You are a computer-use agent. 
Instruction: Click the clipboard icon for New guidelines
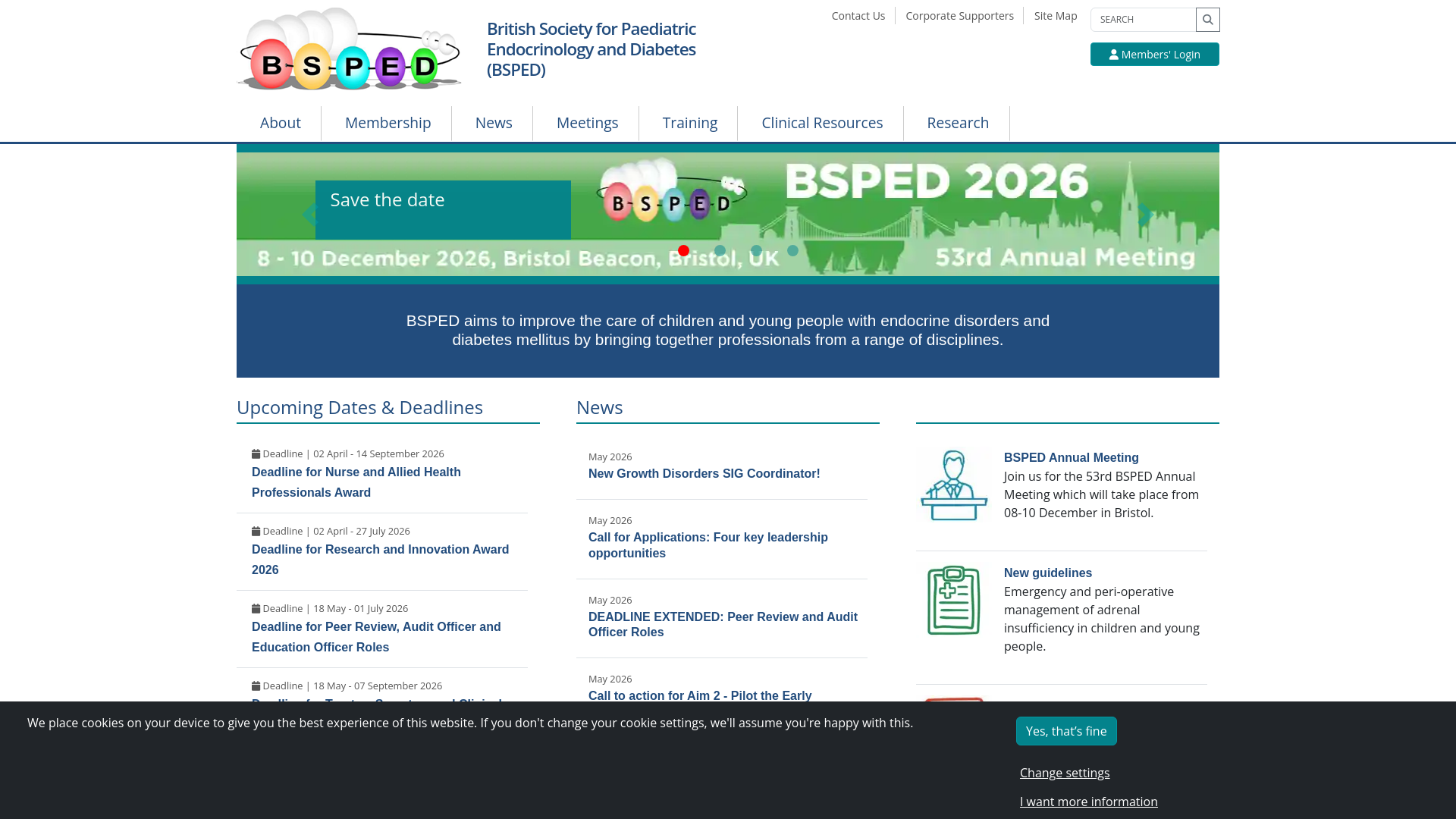pyautogui.click(x=954, y=600)
